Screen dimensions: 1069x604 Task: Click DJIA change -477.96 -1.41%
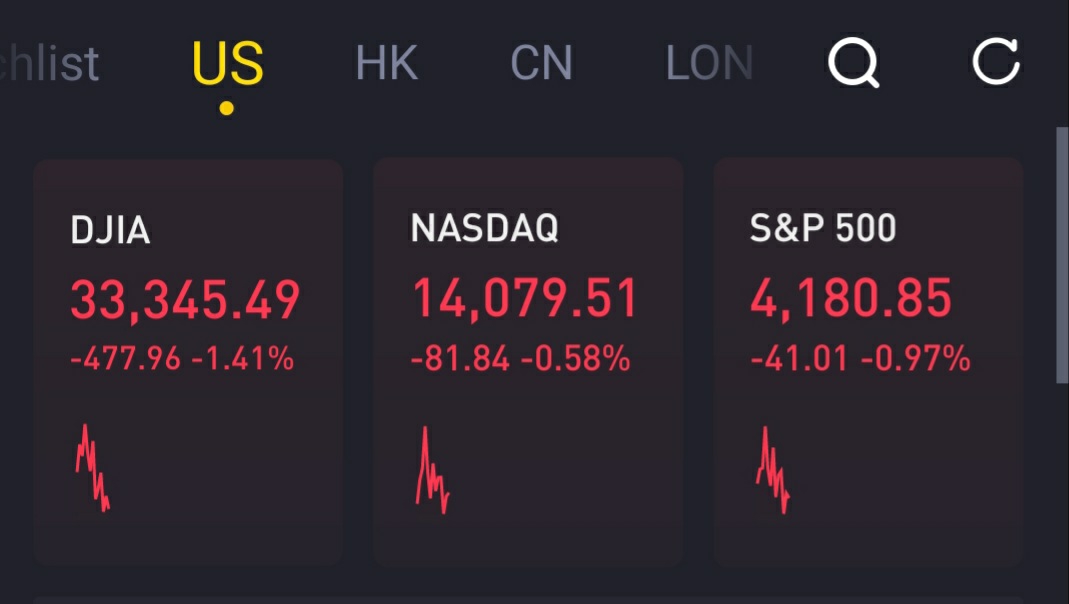tap(182, 358)
